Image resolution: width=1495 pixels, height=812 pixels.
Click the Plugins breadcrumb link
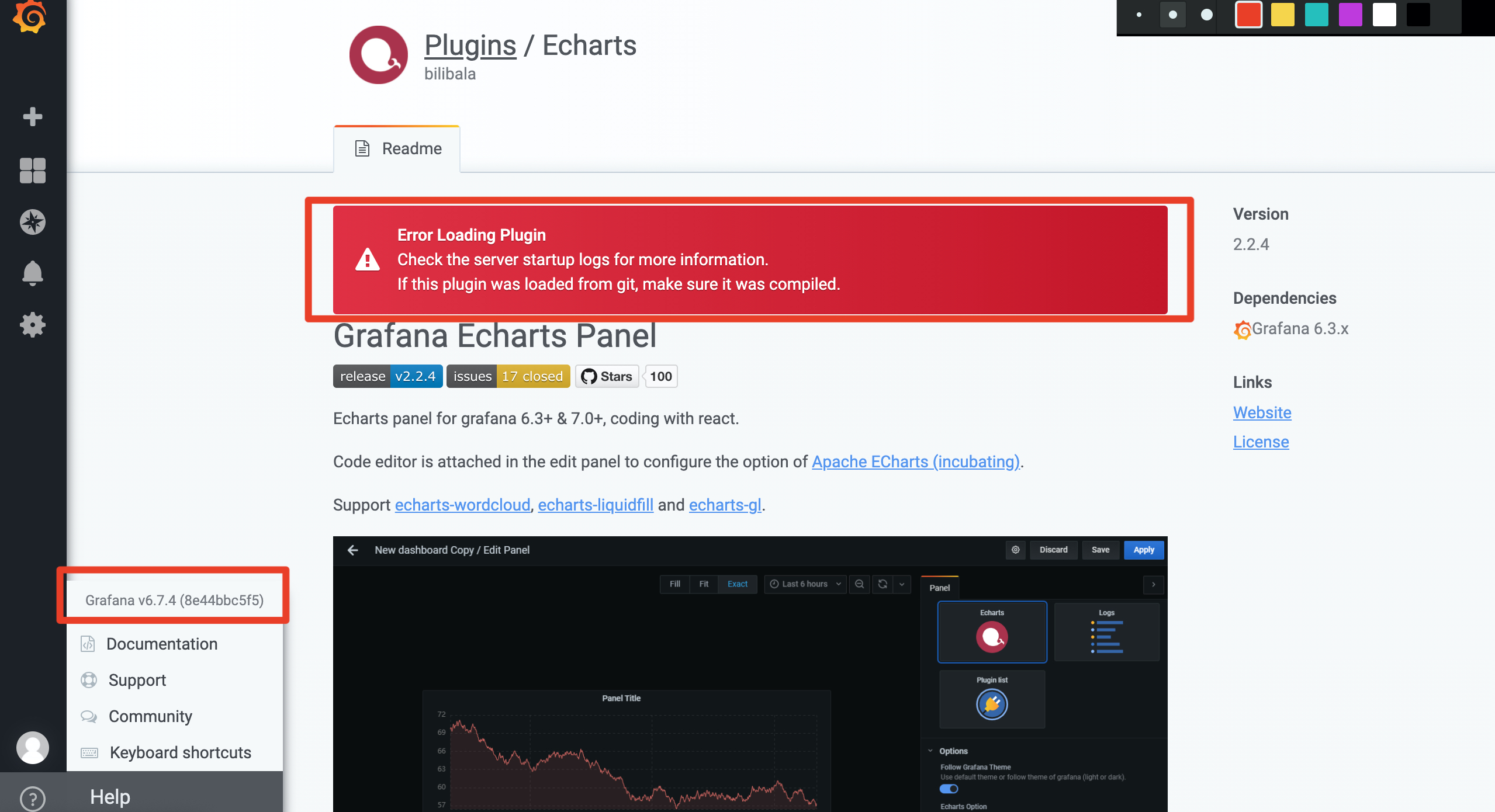pos(470,46)
